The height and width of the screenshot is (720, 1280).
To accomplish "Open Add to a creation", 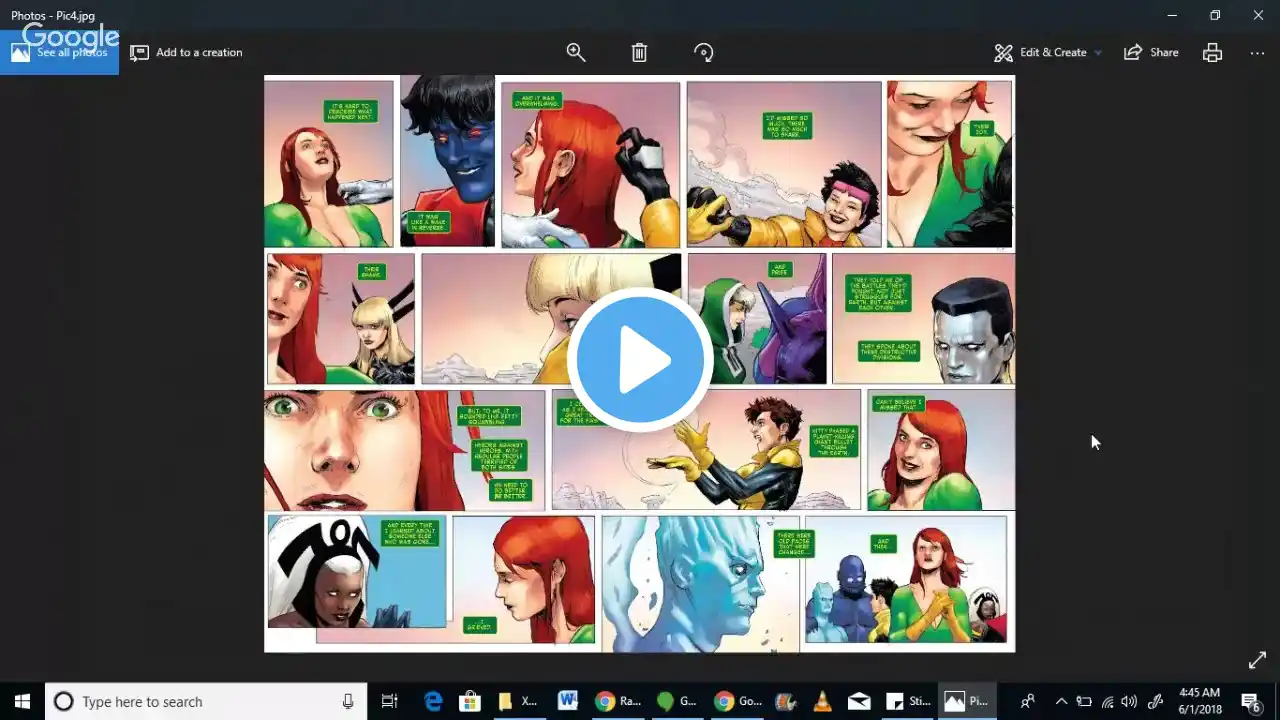I will [x=186, y=53].
